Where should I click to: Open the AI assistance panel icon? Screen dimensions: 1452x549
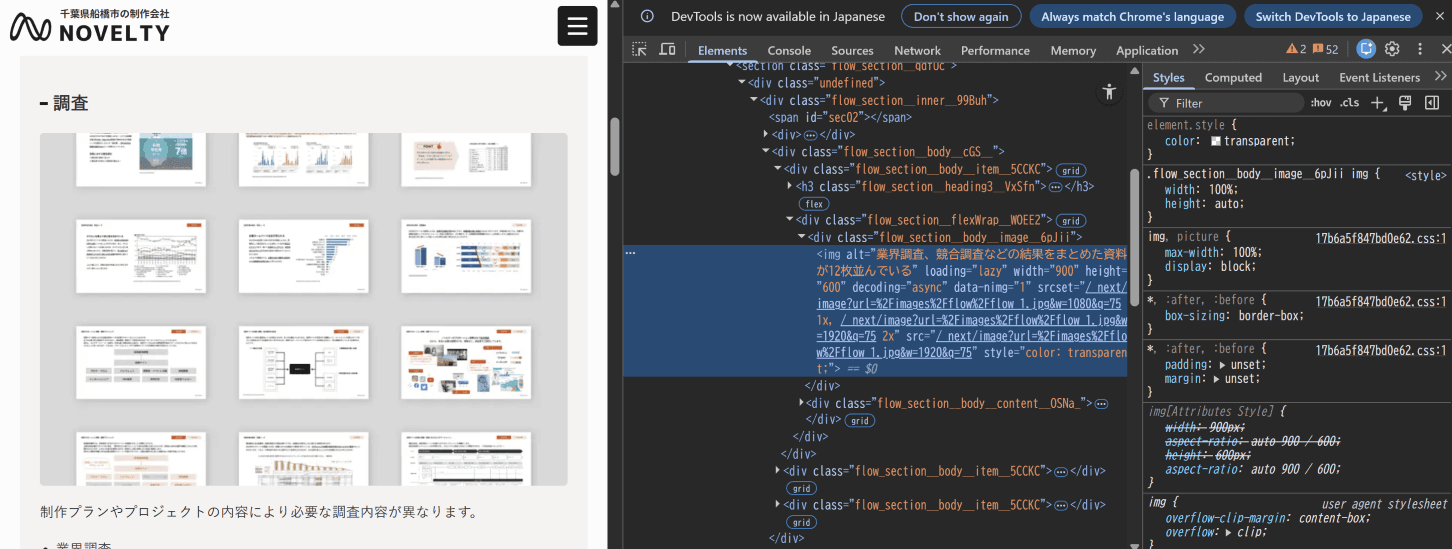(x=1366, y=49)
